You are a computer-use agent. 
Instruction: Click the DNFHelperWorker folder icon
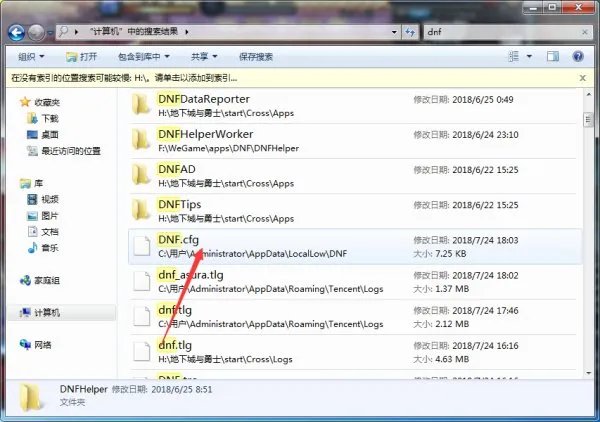(141, 140)
